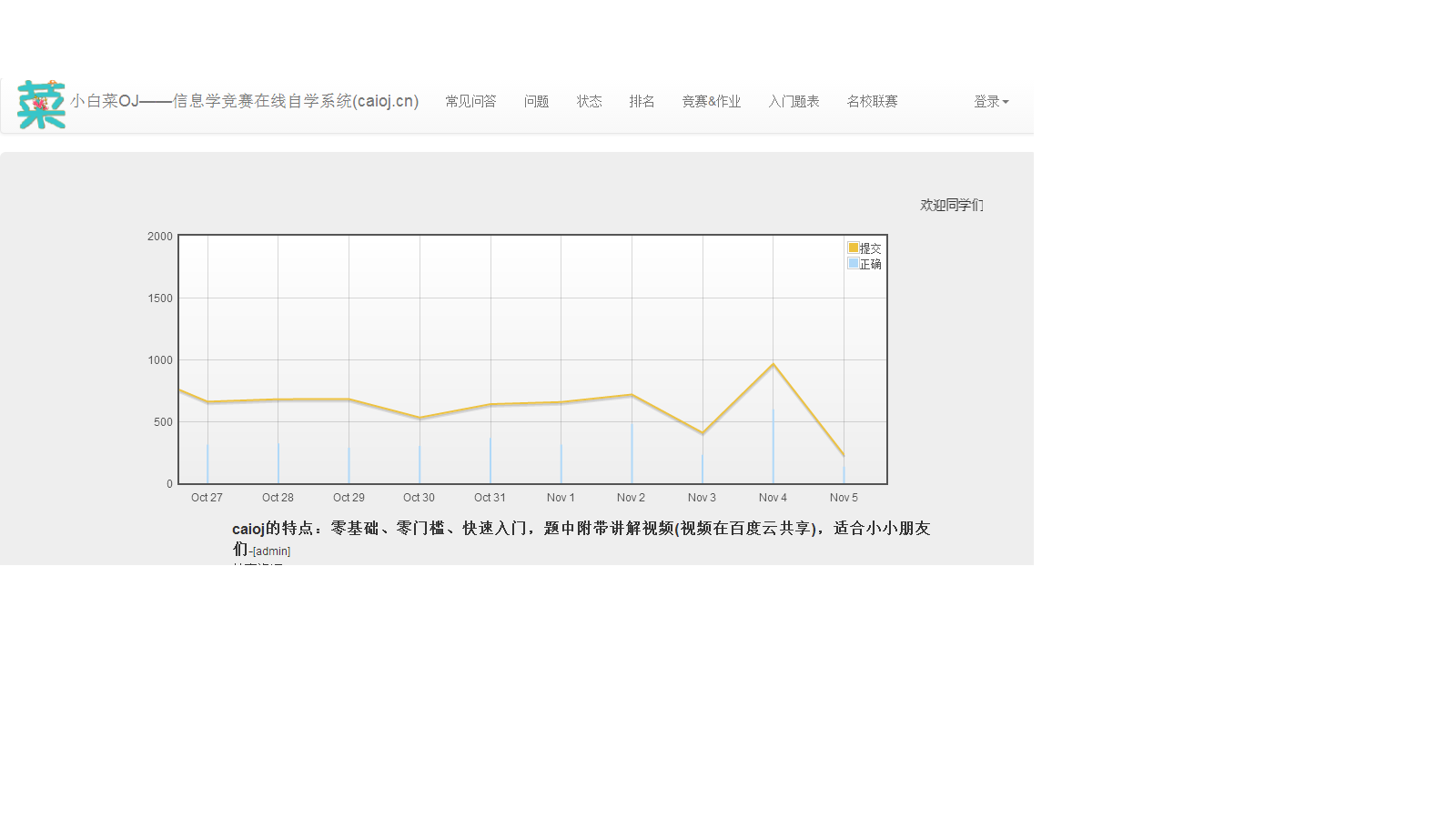Open the 入门题表 menu item
Viewport: 1456px width, 819px height.
pyautogui.click(x=794, y=101)
